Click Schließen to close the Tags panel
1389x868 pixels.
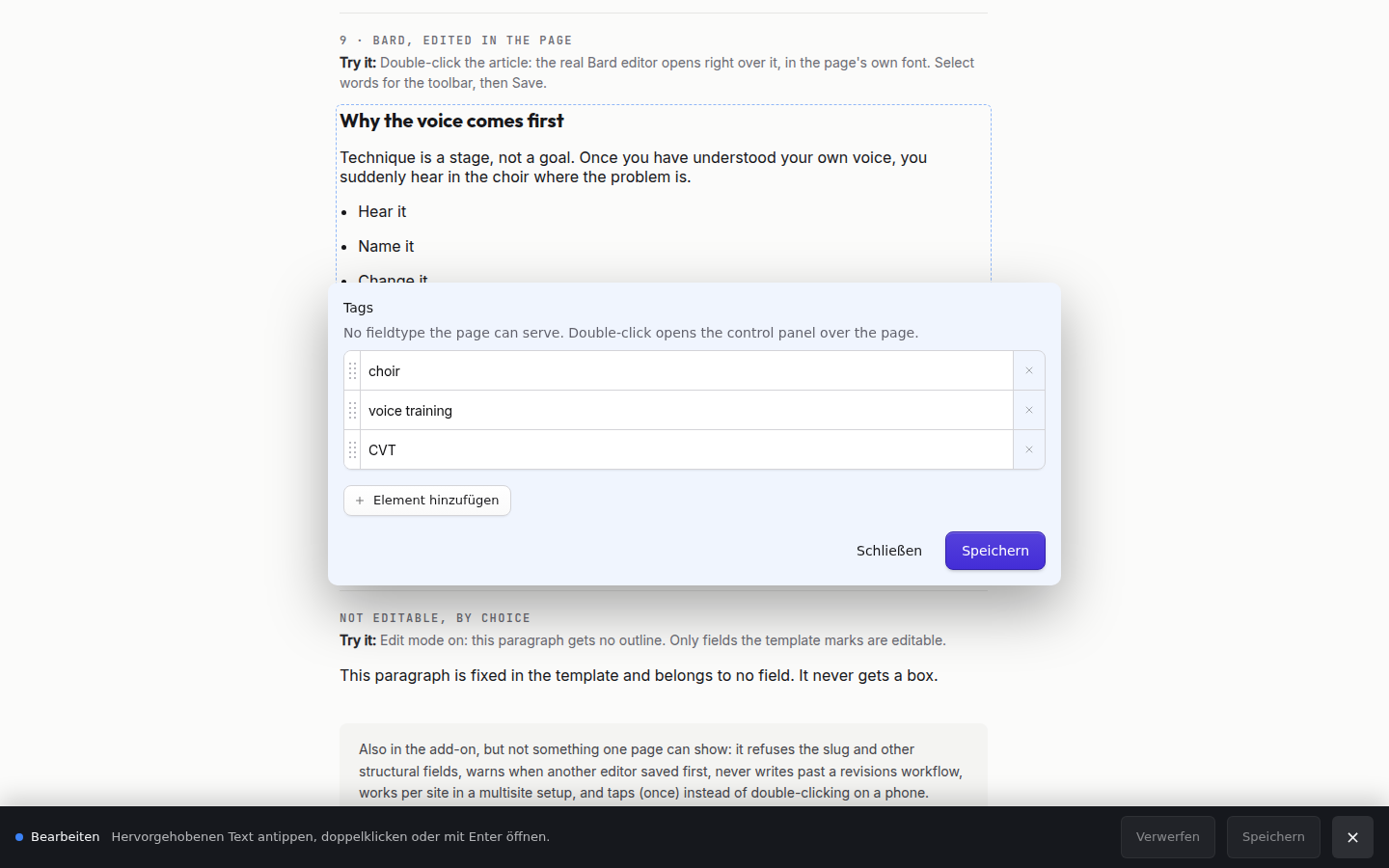889,551
